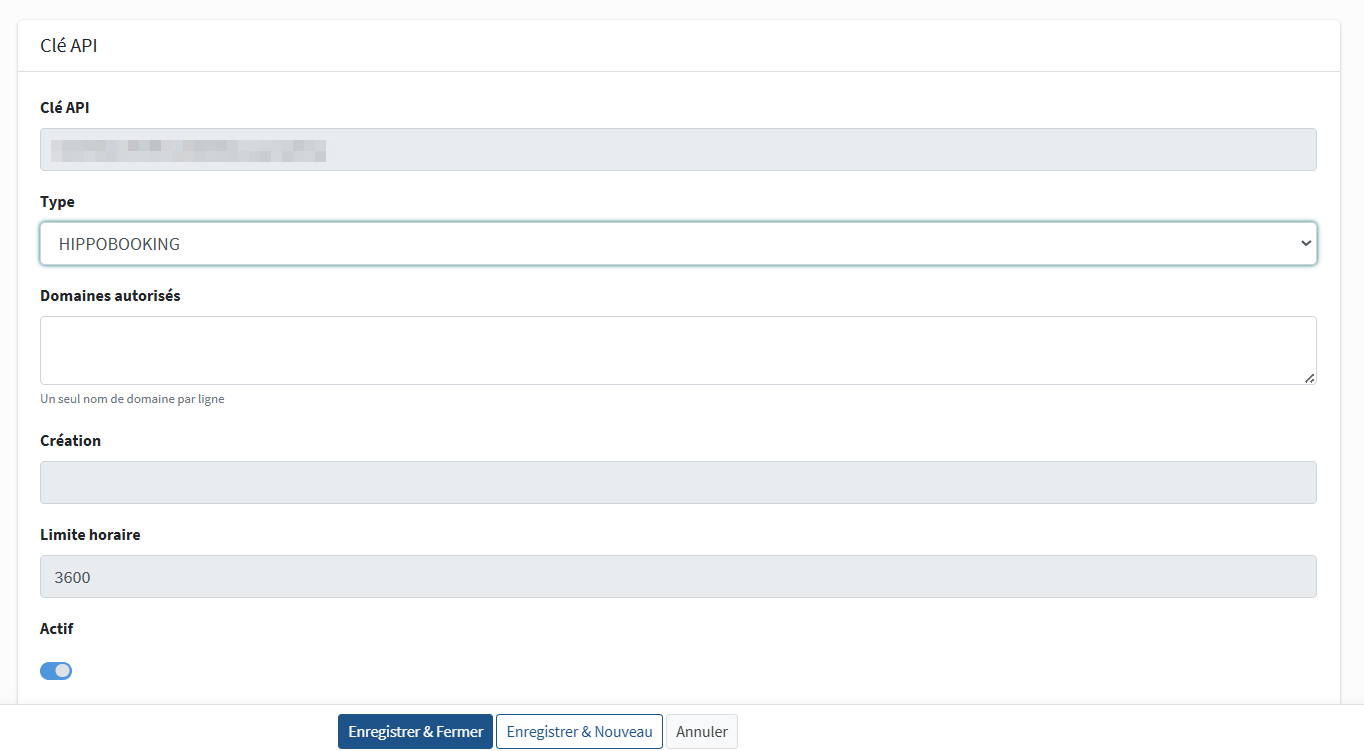Viewport: 1364px width, 751px height.
Task: Click the resize handle of domains textarea
Action: (1309, 378)
